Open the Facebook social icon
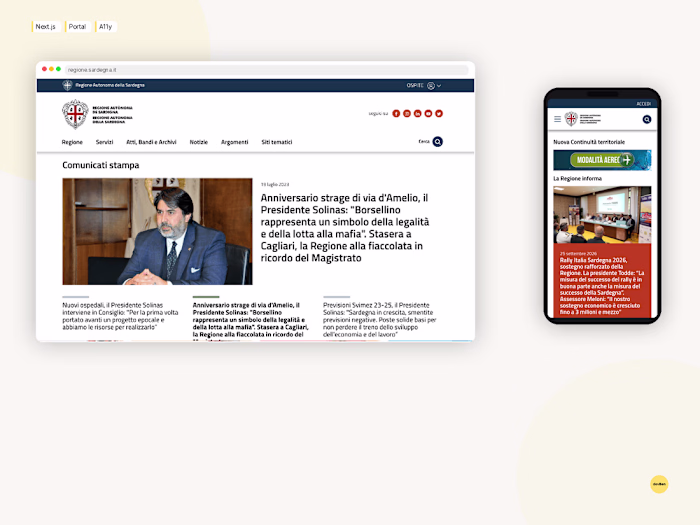Viewport: 700px width, 525px height. tap(396, 113)
